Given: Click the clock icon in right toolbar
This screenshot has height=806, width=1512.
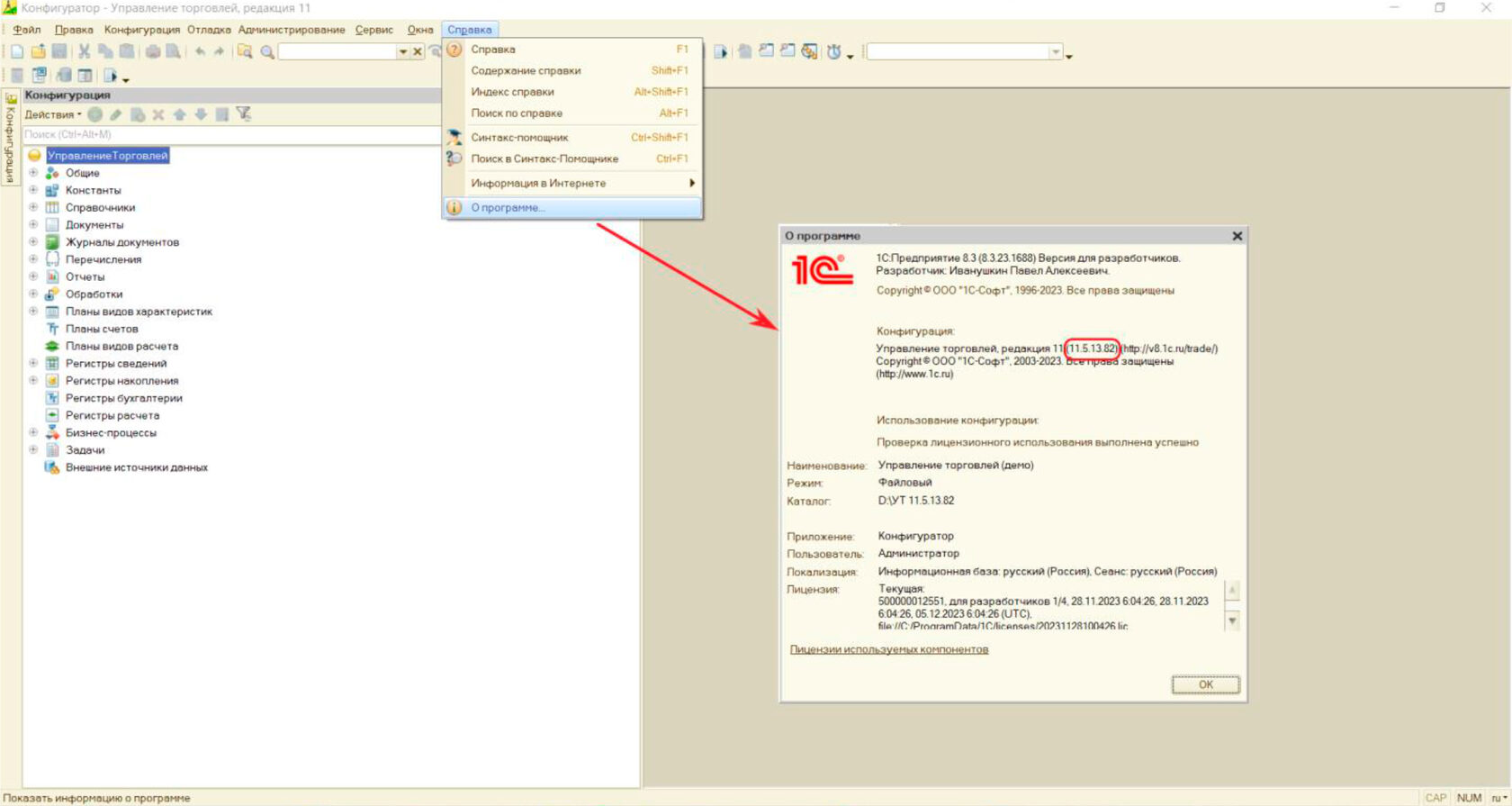Looking at the screenshot, I should 834,51.
